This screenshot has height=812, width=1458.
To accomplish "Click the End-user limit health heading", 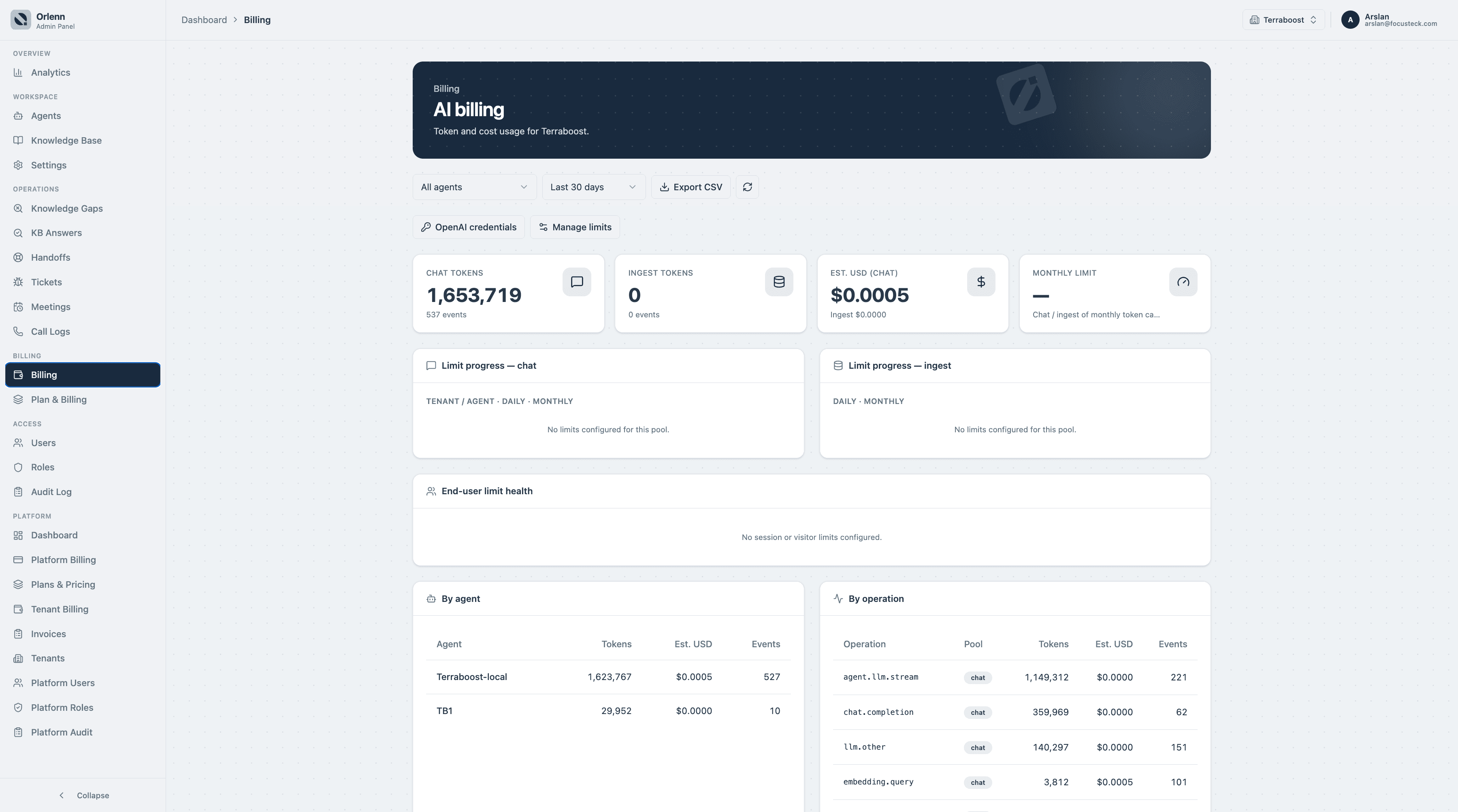I will pyautogui.click(x=487, y=491).
